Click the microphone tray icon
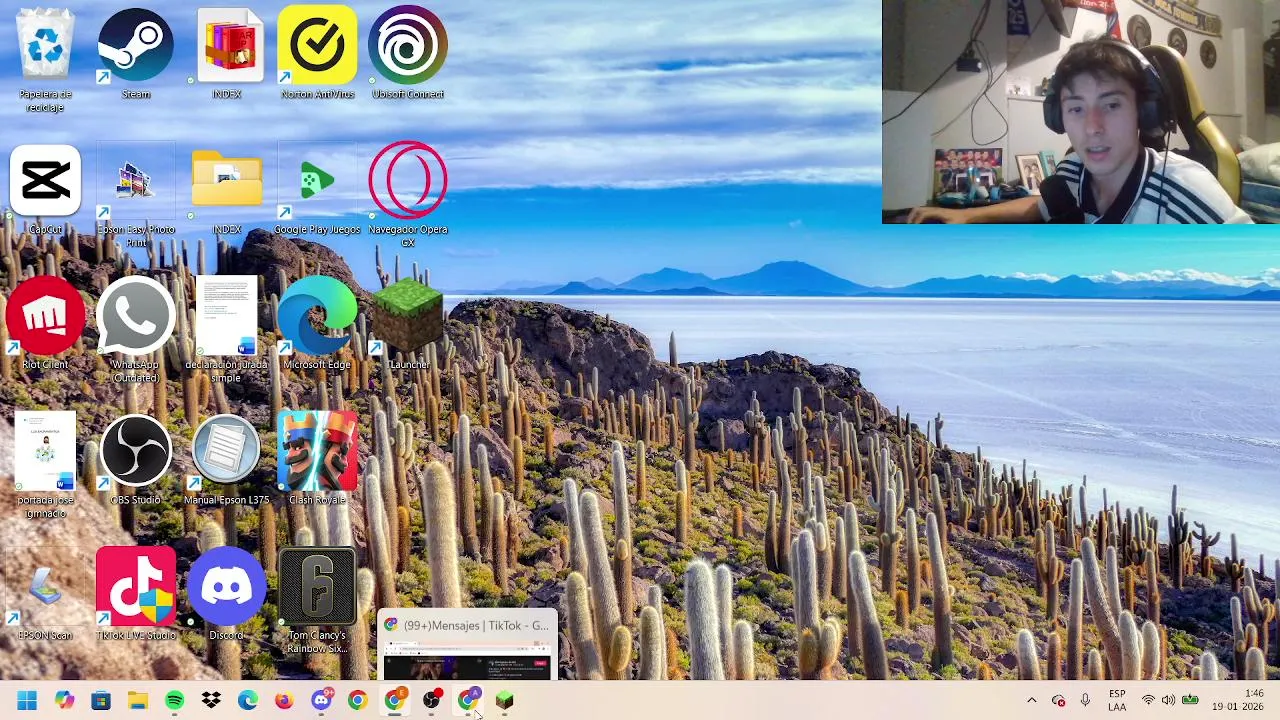This screenshot has width=1280, height=720. [x=1085, y=701]
